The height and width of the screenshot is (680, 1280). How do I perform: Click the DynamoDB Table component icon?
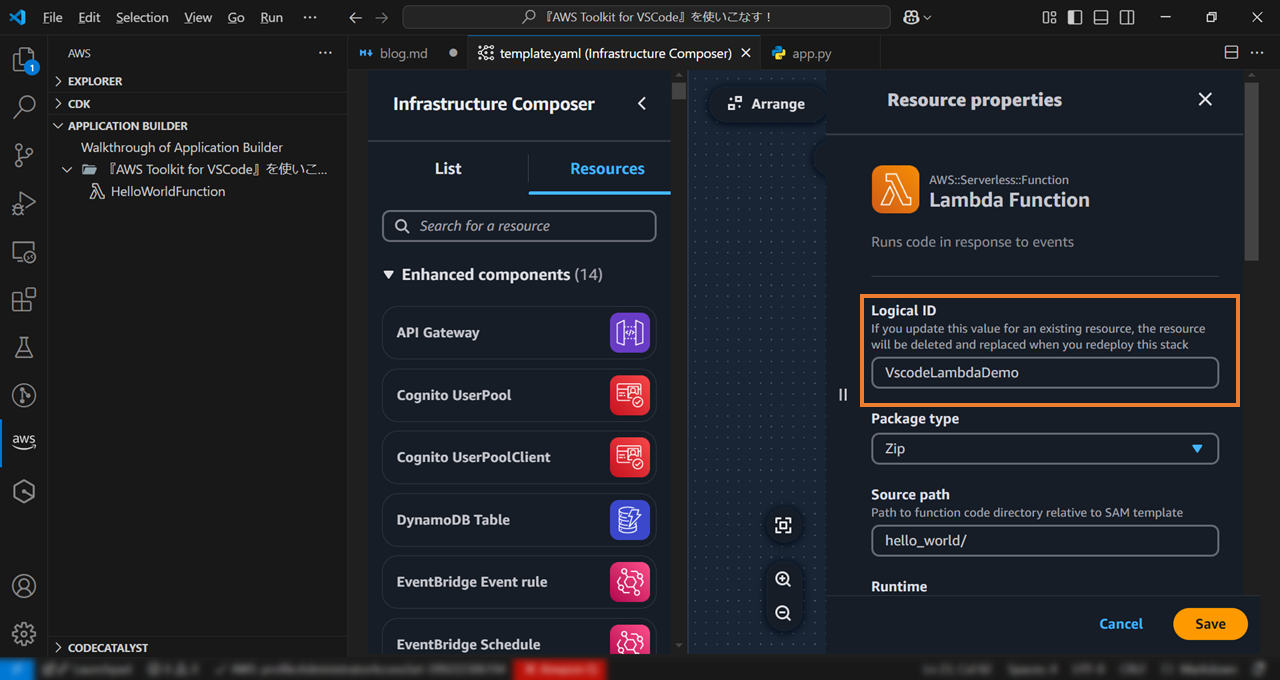point(629,520)
